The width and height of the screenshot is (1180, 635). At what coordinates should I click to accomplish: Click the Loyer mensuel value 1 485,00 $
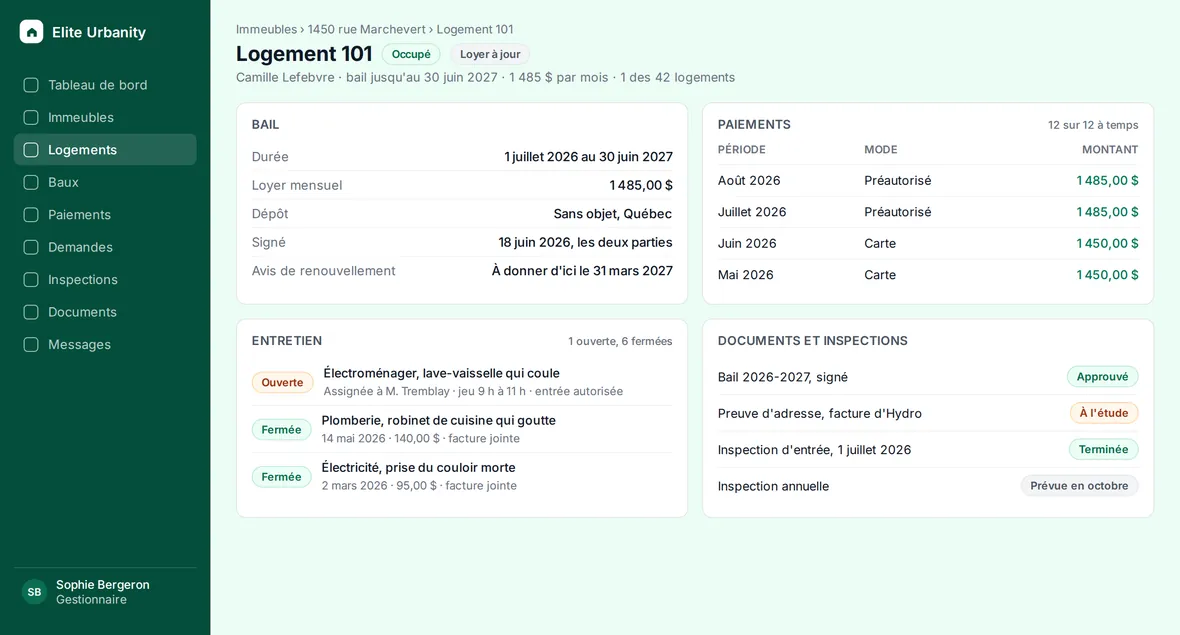coord(641,185)
